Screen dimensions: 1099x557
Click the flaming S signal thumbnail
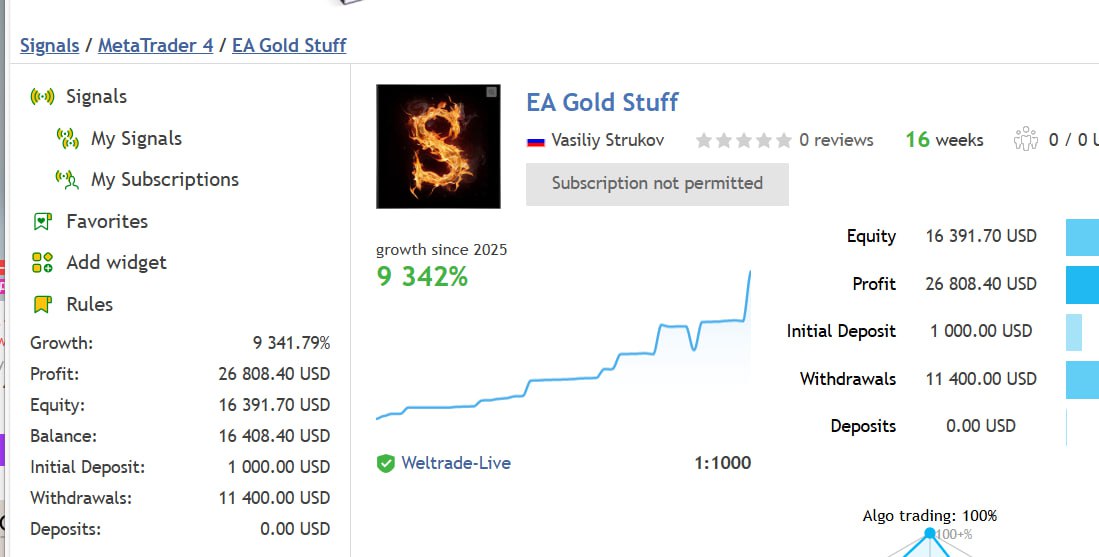click(x=438, y=146)
